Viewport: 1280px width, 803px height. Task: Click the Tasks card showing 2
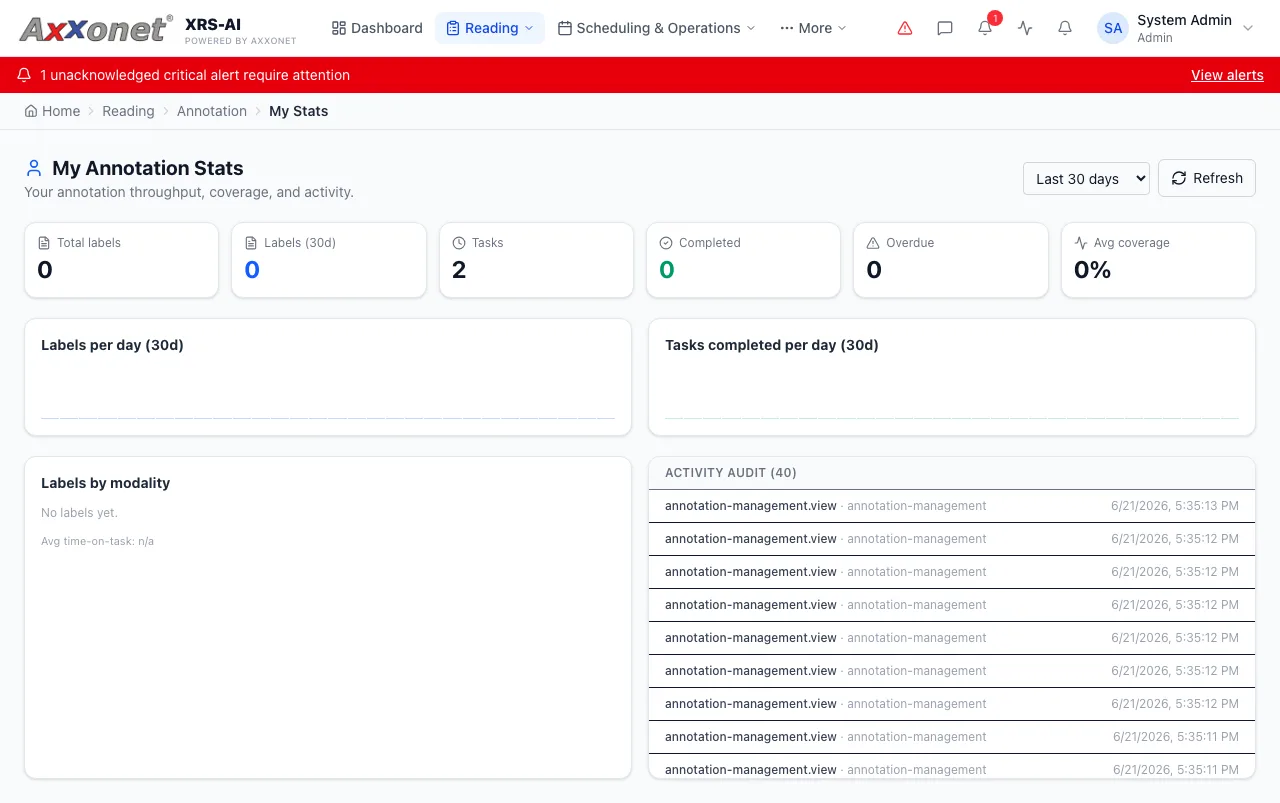tap(536, 260)
